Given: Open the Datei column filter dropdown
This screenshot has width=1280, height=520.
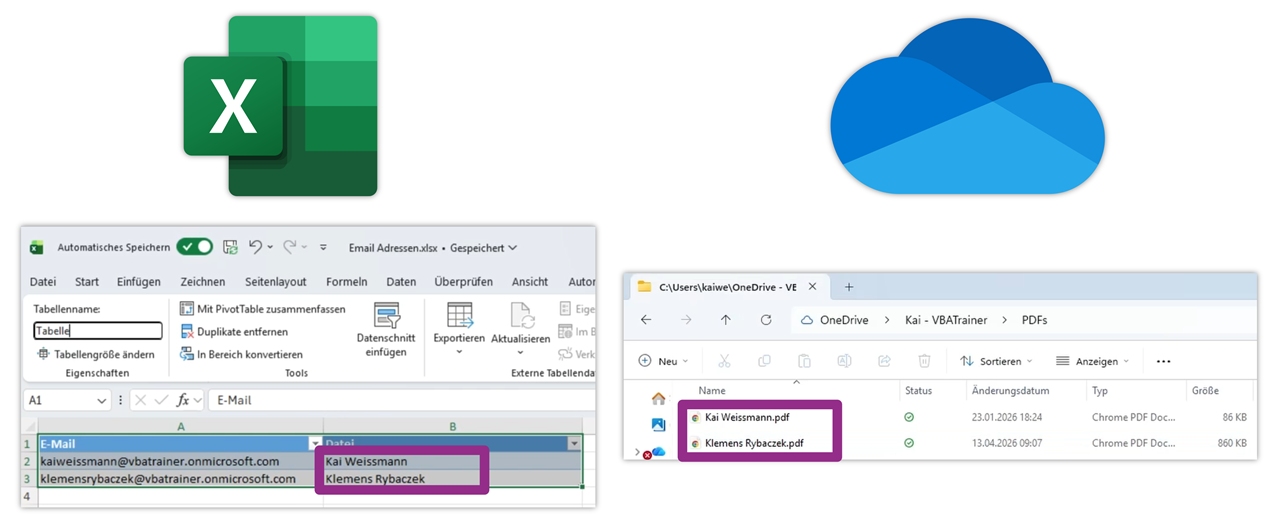Looking at the screenshot, I should [x=574, y=443].
